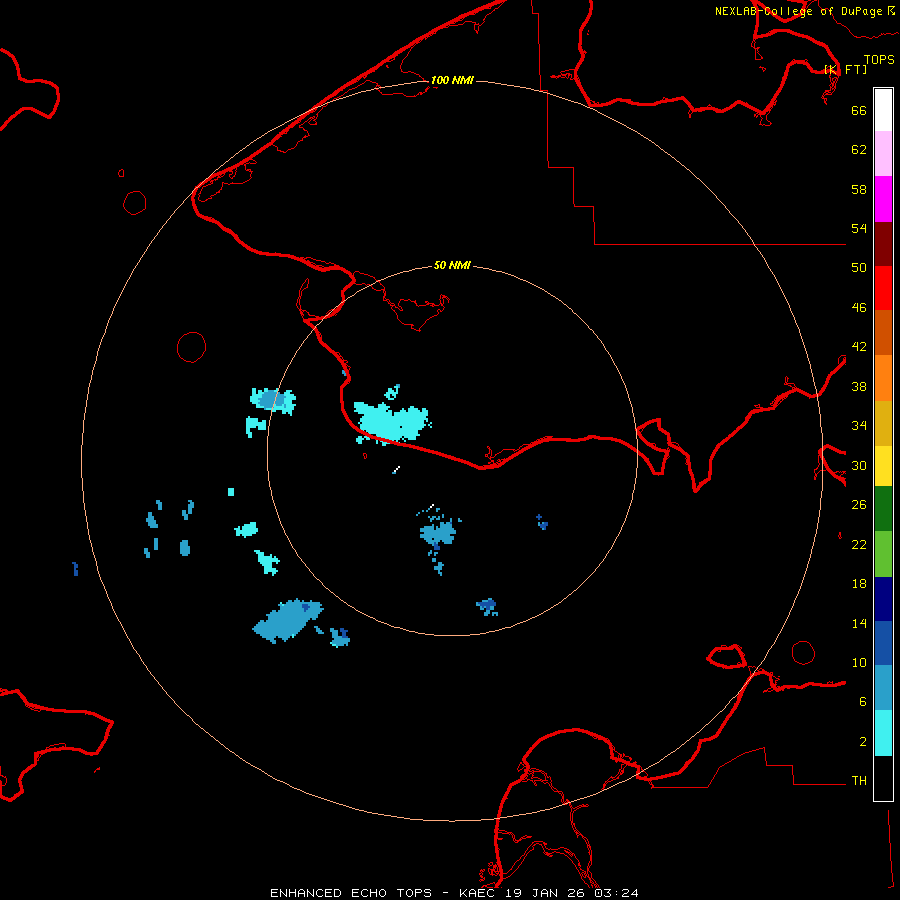The width and height of the screenshot is (900, 900).
Task: Click the legend value 42
Action: click(859, 347)
